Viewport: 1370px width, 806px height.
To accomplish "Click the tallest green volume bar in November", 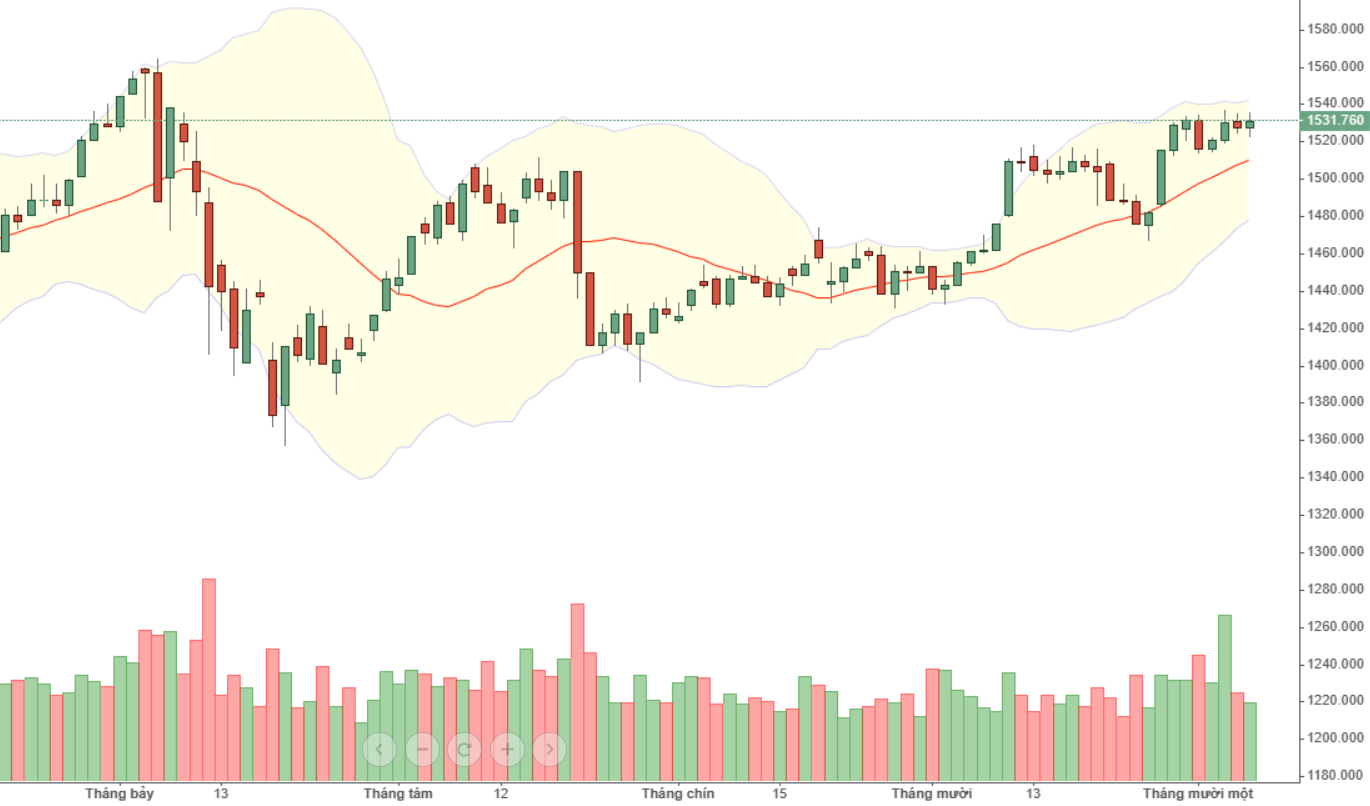I will [1224, 698].
